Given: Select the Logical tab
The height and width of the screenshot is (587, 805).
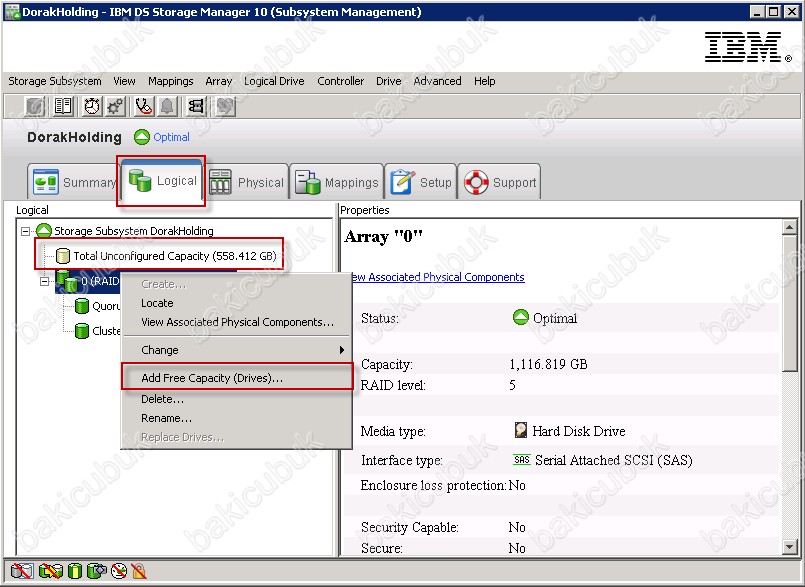Looking at the screenshot, I should 162,180.
